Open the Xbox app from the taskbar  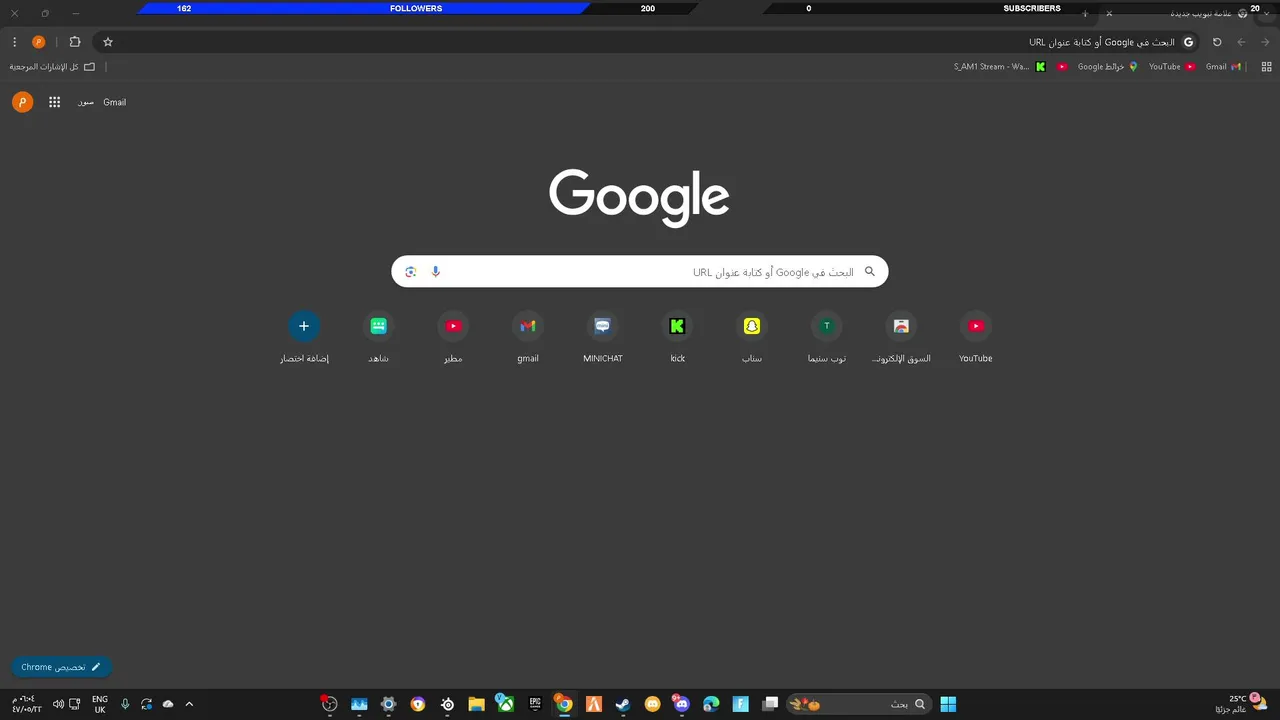[x=506, y=704]
